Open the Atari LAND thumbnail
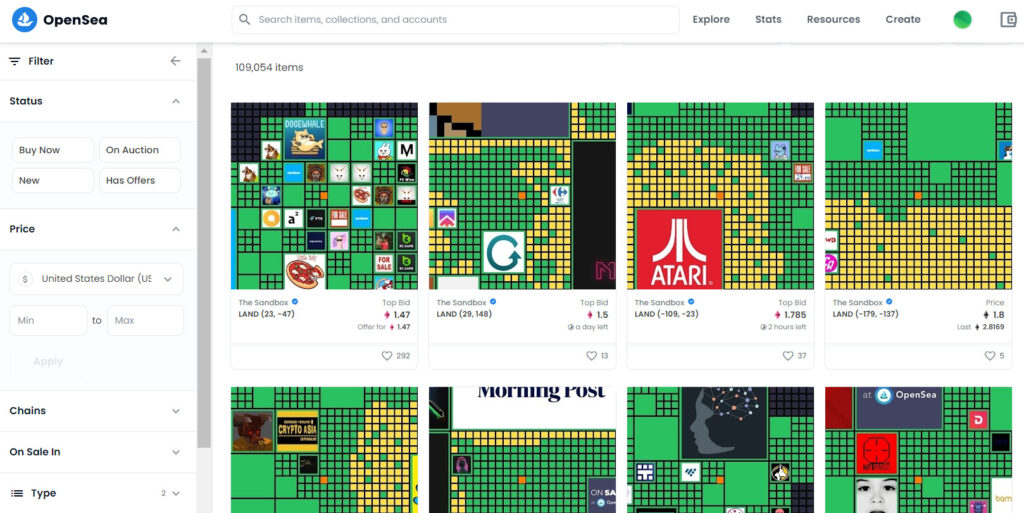The width and height of the screenshot is (1024, 513). pyautogui.click(x=720, y=196)
